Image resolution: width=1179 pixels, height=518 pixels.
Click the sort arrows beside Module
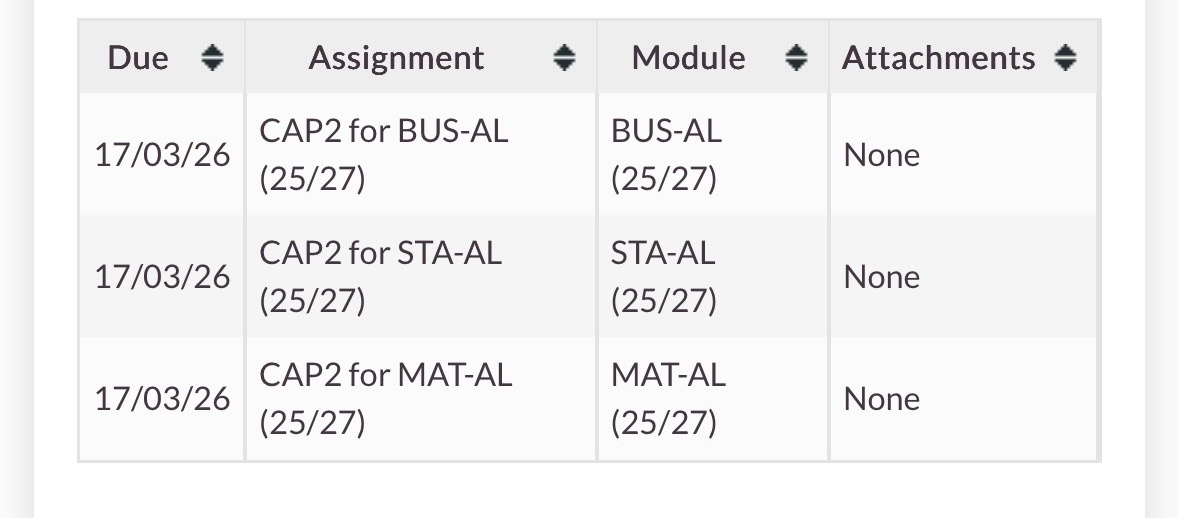coord(796,59)
